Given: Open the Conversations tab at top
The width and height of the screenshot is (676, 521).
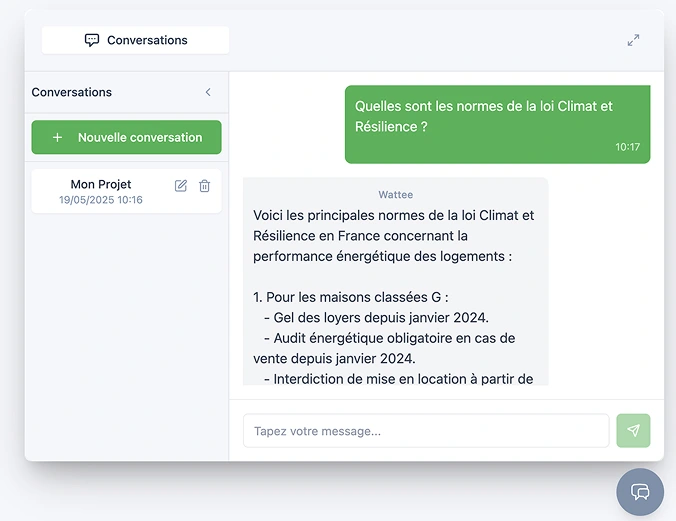Looking at the screenshot, I should coord(135,40).
